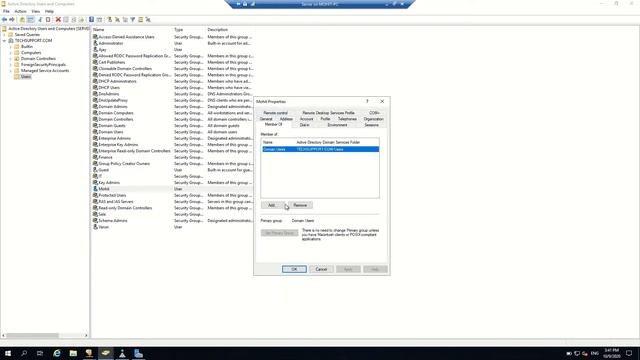Collapse the TECHSUPPORT.COM tree node
Screen dimensions: 640x360
coord(4,41)
